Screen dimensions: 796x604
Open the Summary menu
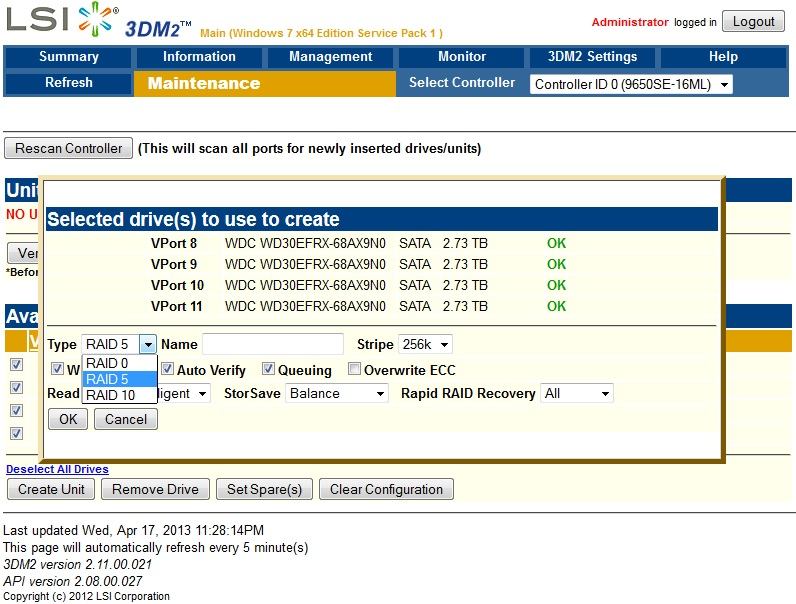tap(69, 56)
